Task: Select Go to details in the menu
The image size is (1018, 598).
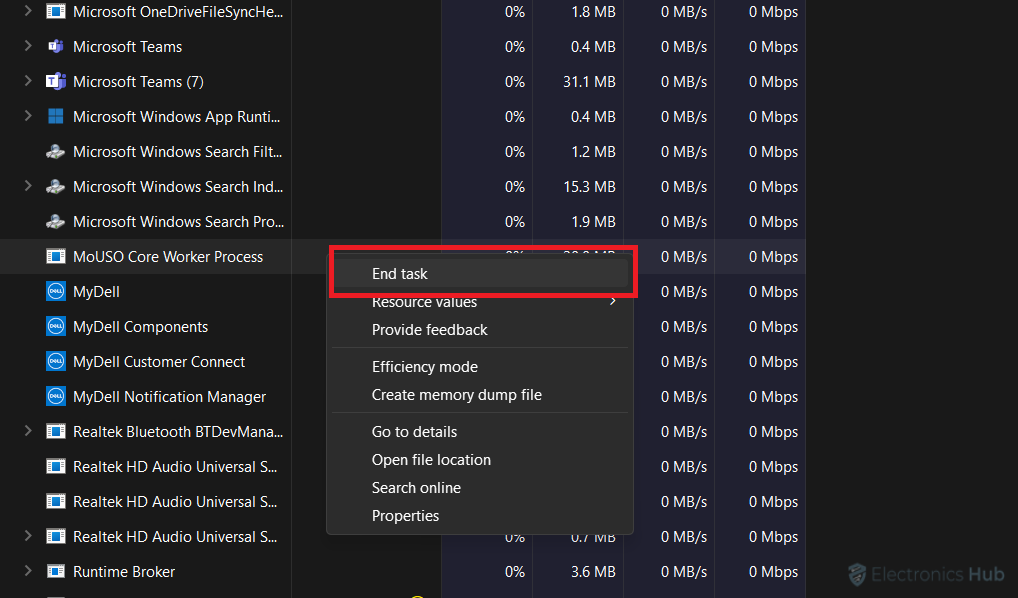Action: pos(480,432)
